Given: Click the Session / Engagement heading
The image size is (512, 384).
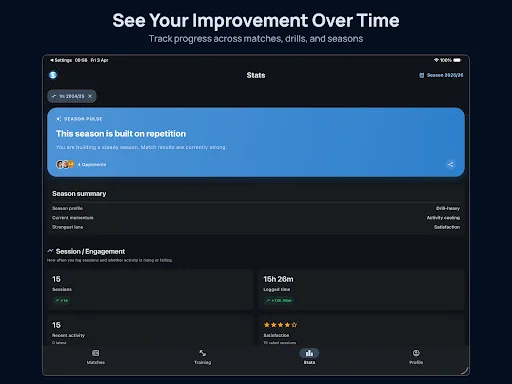Looking at the screenshot, I should [x=90, y=251].
